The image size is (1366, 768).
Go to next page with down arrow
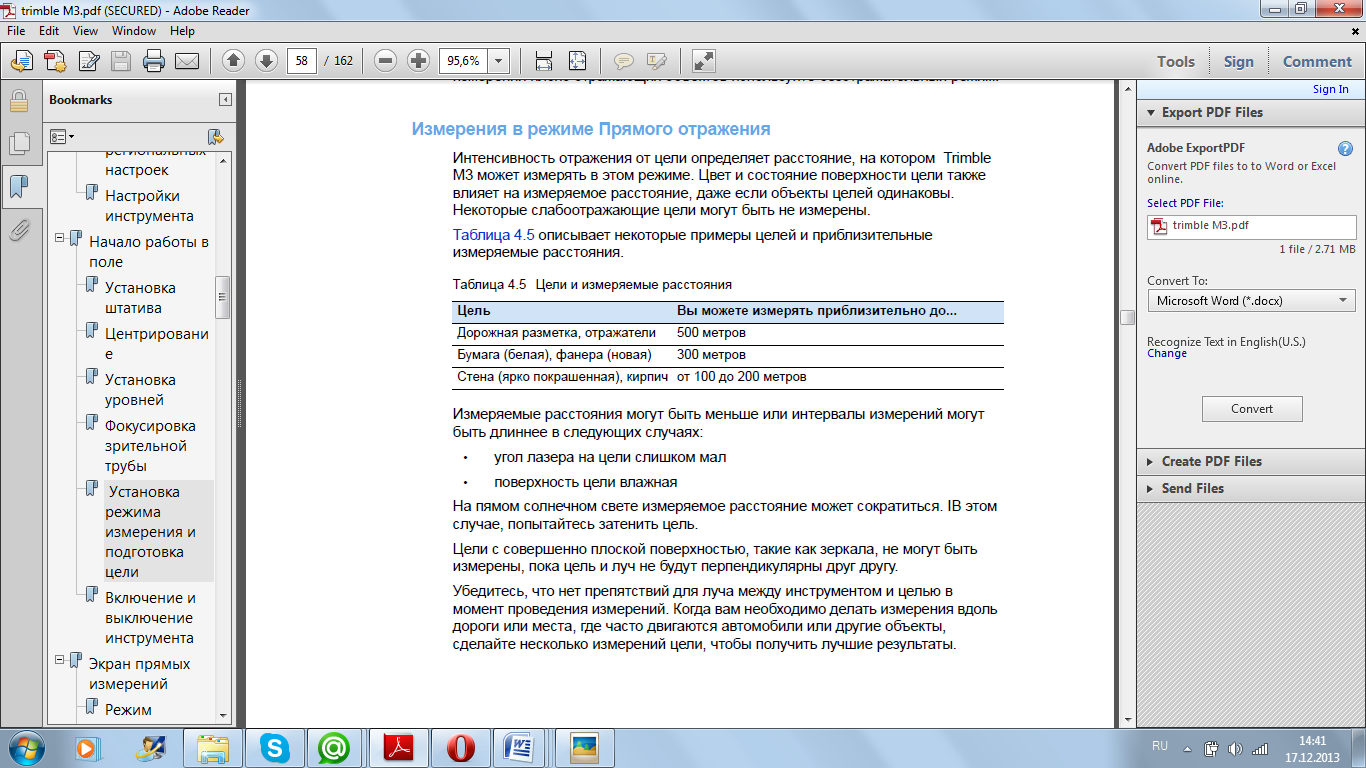click(266, 61)
